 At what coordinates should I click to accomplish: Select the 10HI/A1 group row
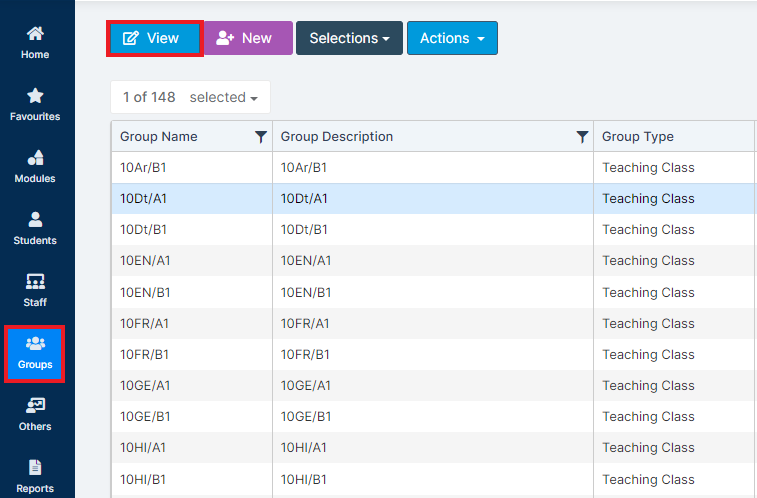[434, 448]
